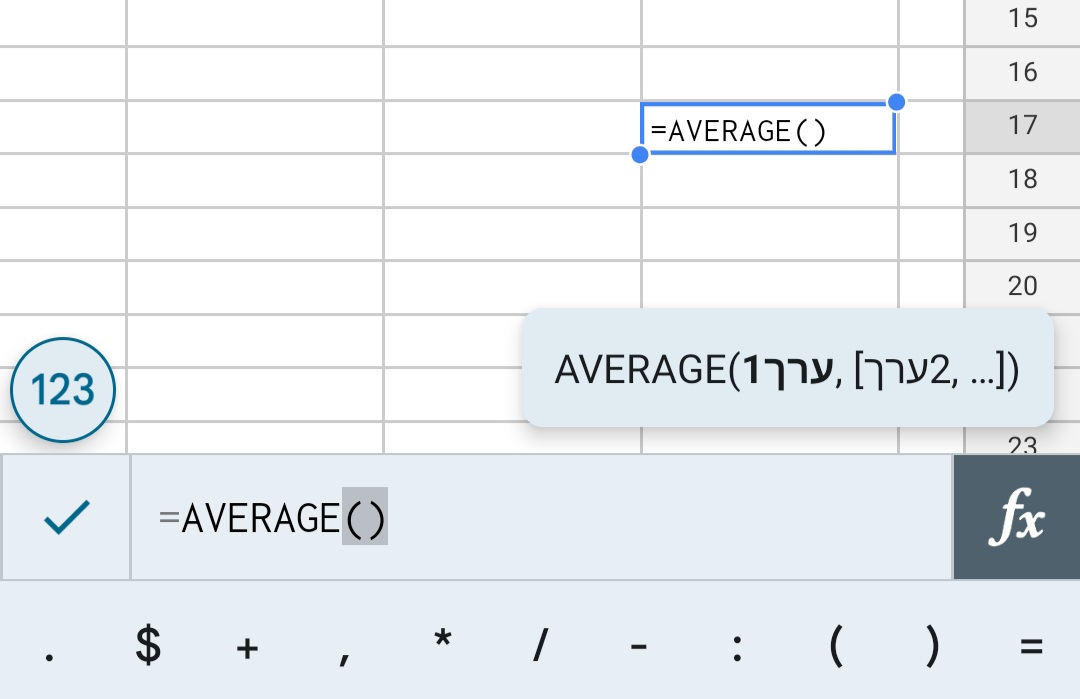Insert a plus sign into the formula
The width and height of the screenshot is (1080, 699).
pos(245,647)
